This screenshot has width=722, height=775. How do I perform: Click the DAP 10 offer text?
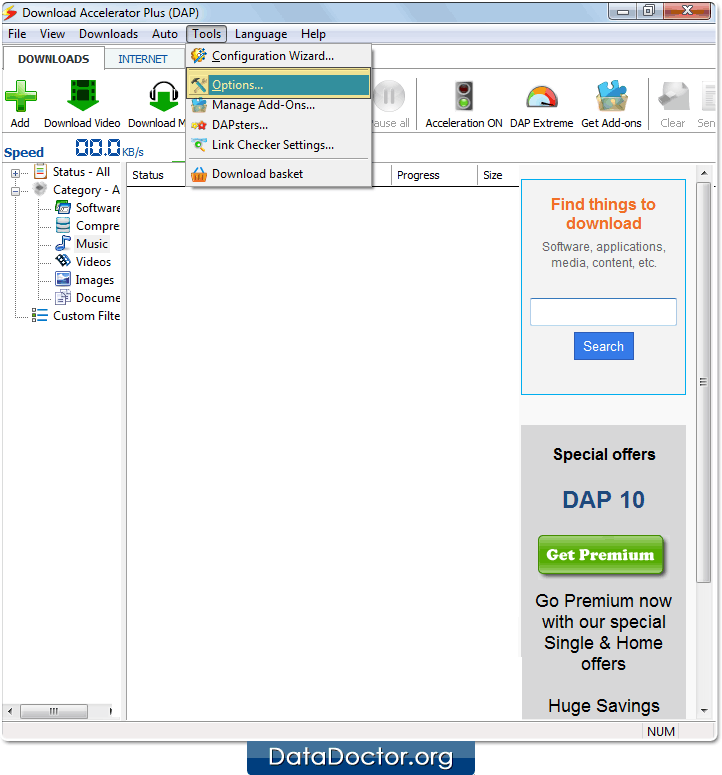(x=603, y=500)
